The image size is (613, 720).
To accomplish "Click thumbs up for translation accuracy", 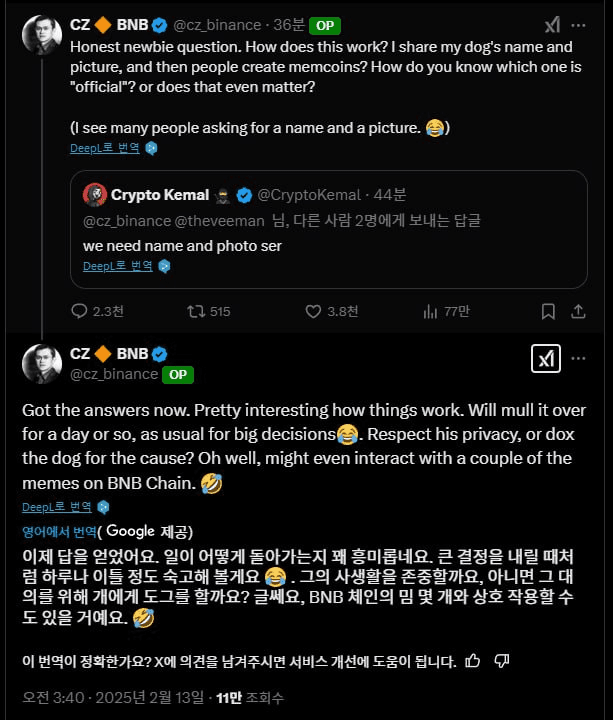I will point(473,660).
